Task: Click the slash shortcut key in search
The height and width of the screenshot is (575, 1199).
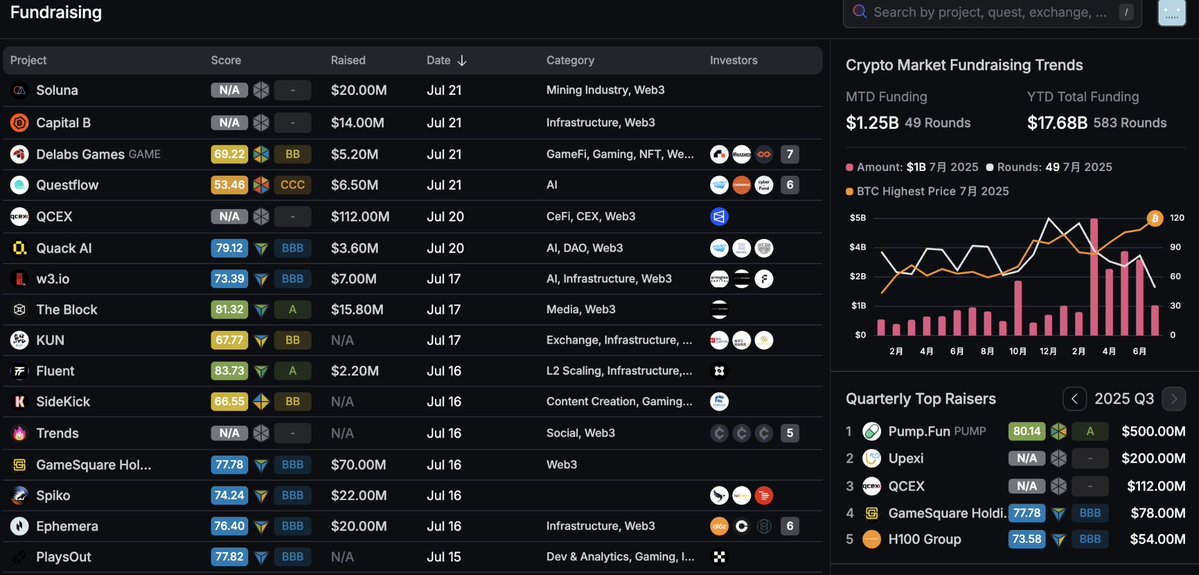Action: click(1126, 12)
